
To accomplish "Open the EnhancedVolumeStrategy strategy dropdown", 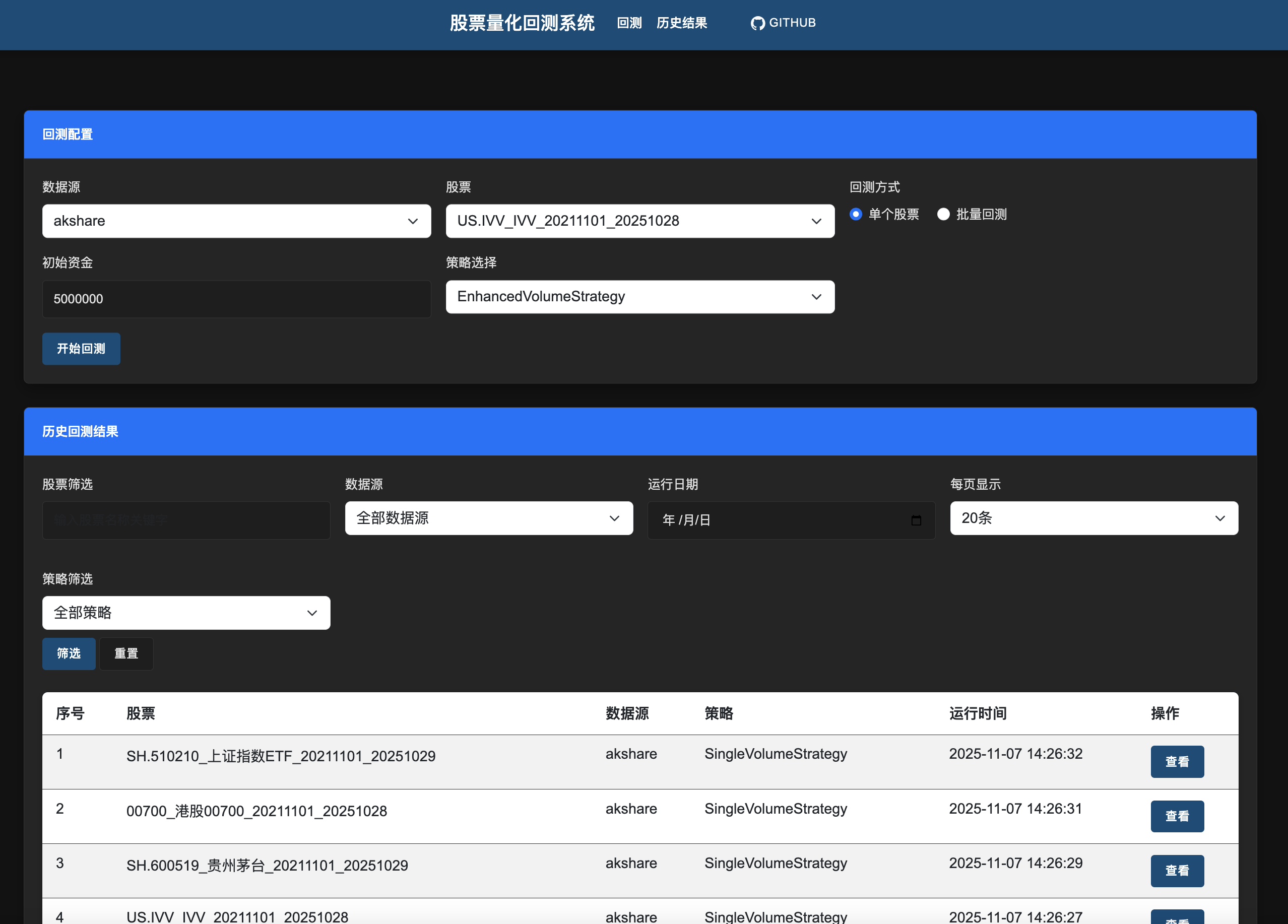I will coord(639,296).
